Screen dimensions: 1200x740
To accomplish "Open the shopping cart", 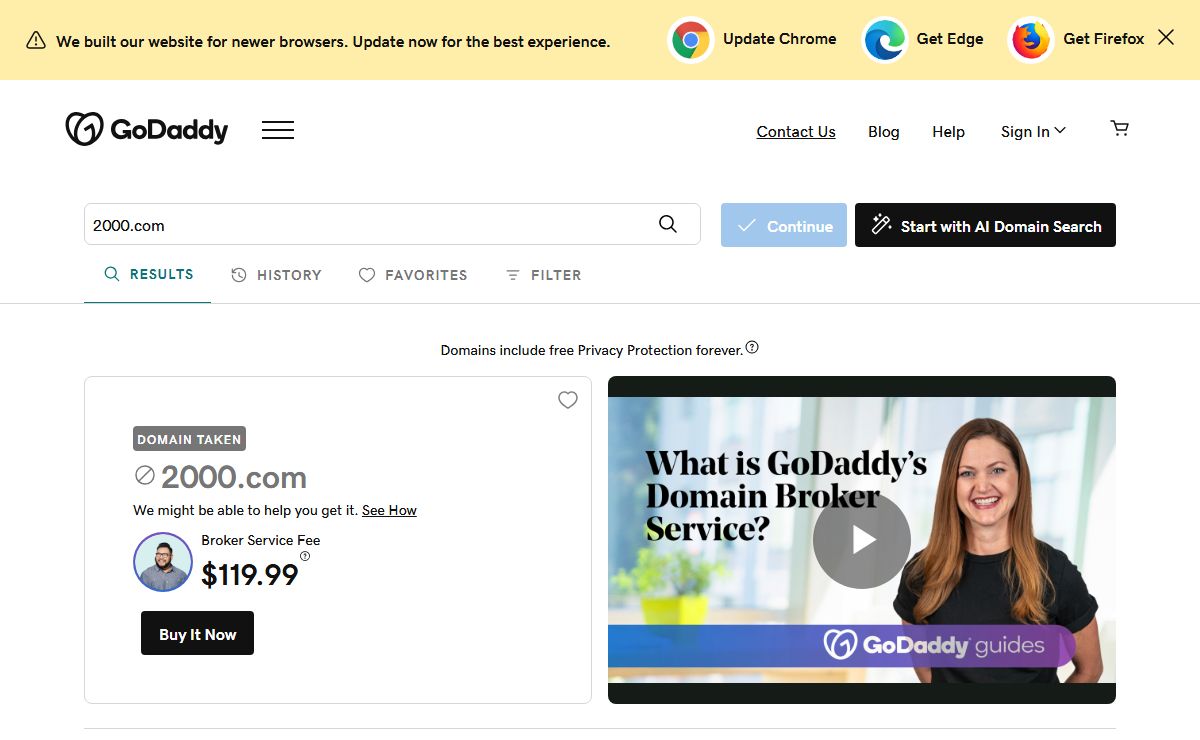I will [x=1120, y=129].
